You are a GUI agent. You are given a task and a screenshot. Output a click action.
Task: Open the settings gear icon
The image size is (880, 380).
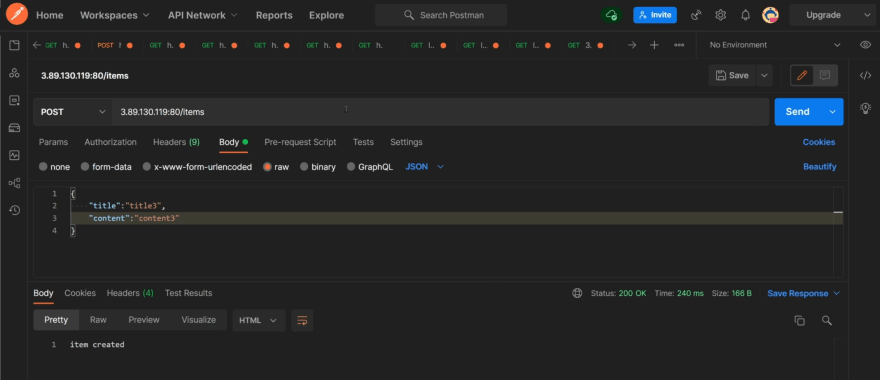click(721, 15)
